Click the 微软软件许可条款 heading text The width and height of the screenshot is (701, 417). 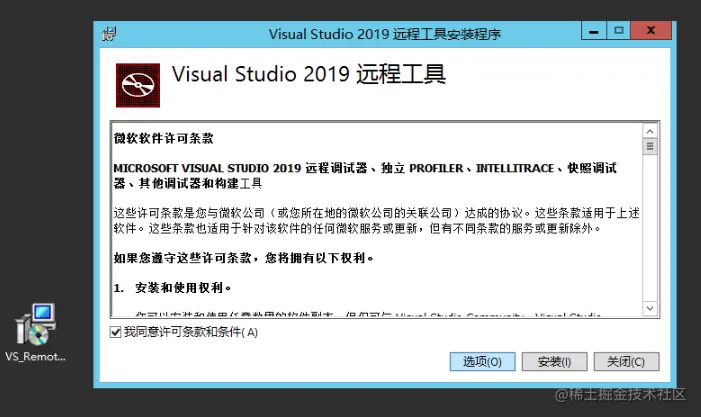point(164,139)
